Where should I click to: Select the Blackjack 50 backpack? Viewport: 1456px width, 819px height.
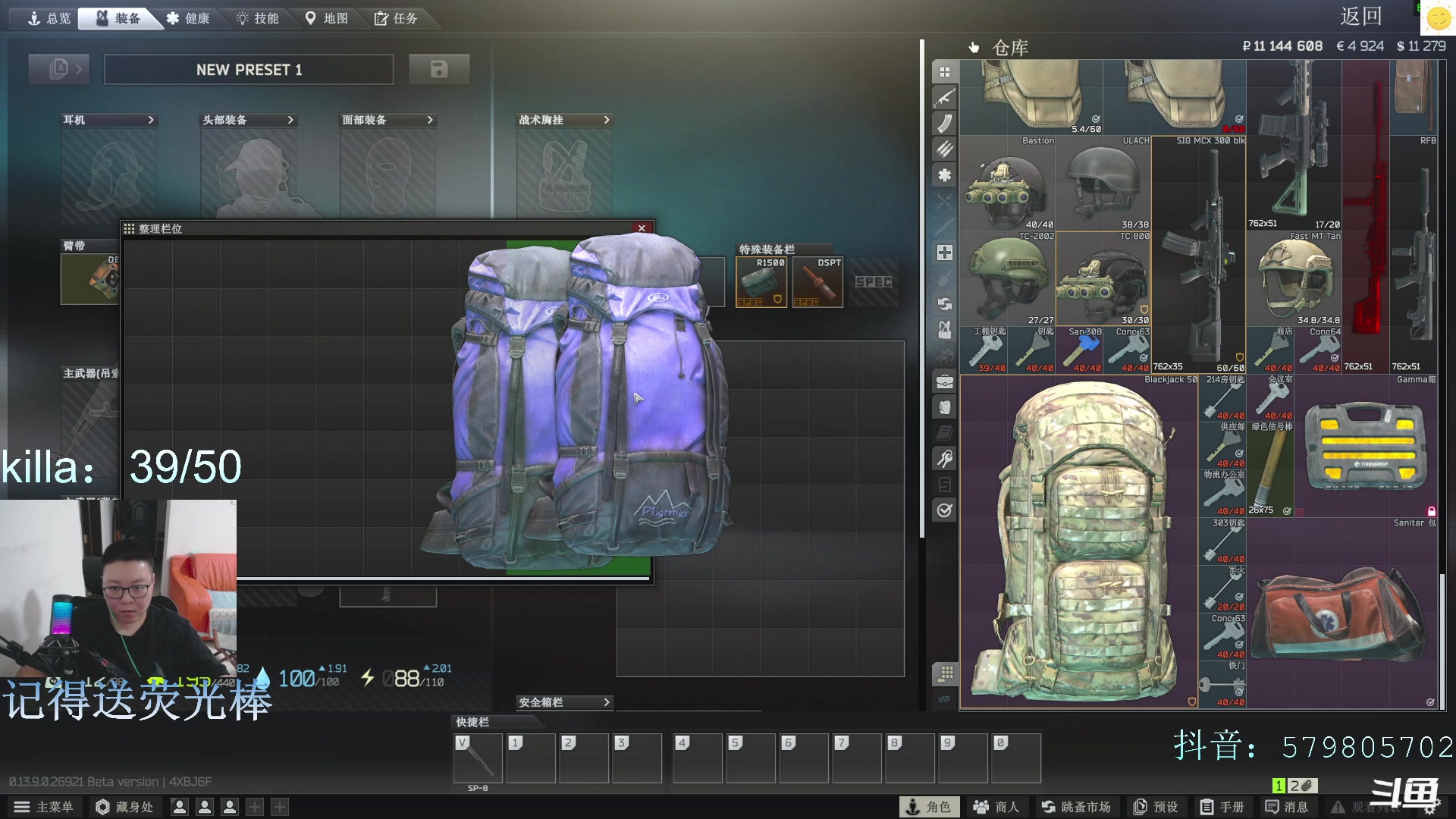[x=1079, y=542]
